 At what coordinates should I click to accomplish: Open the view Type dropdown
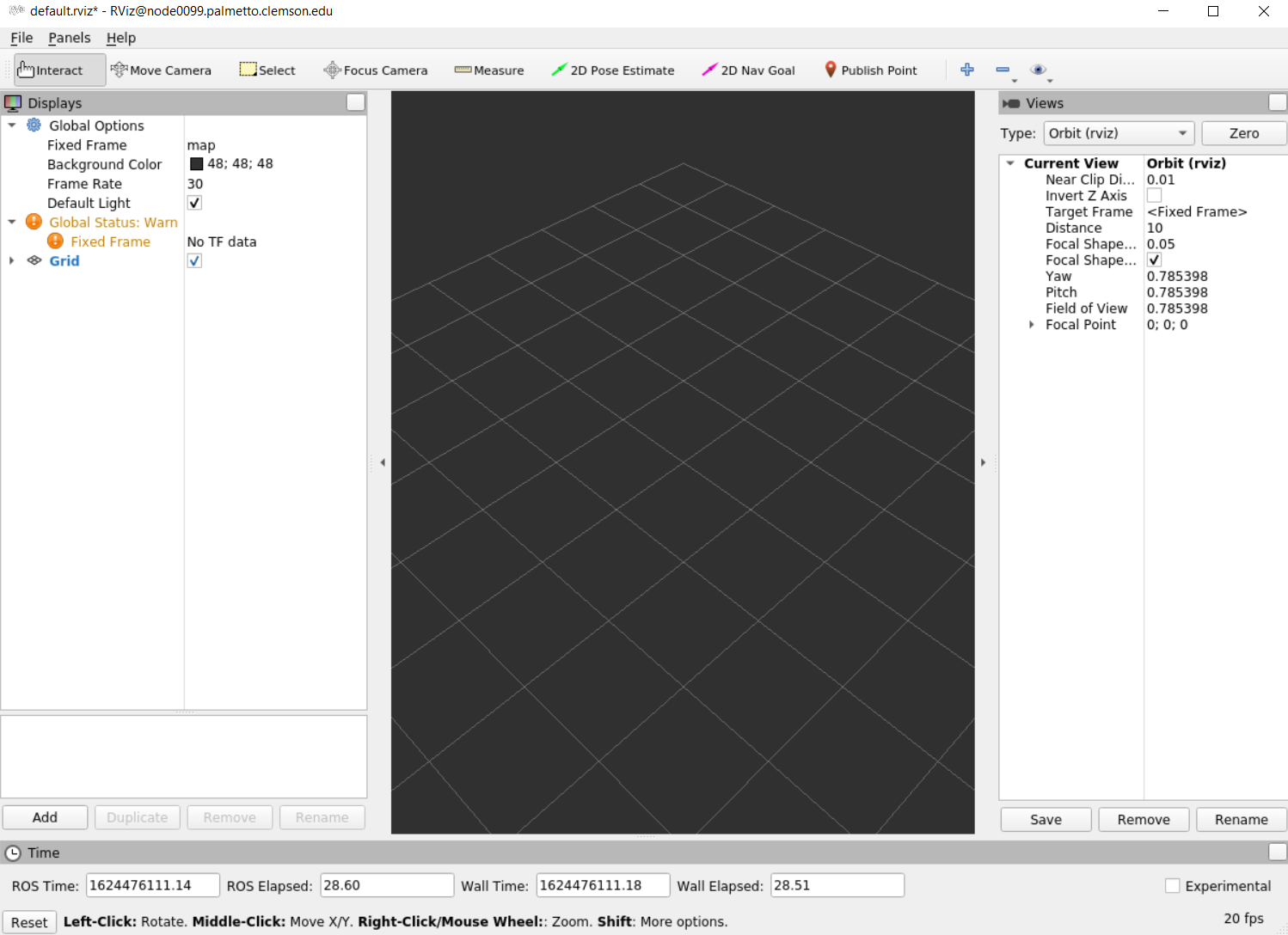1119,133
